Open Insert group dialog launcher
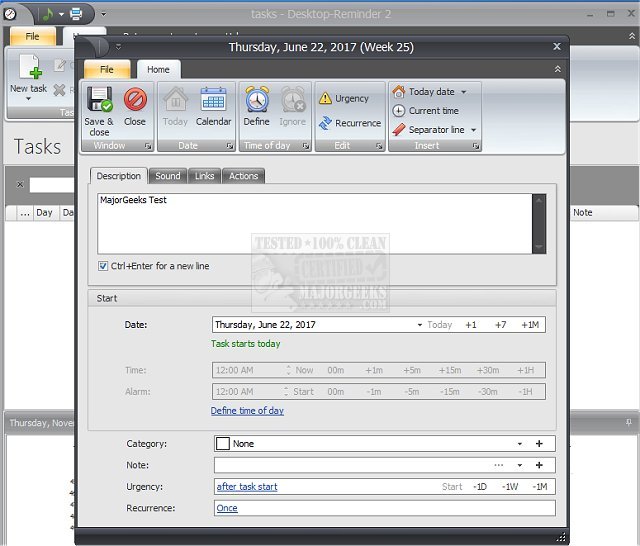Viewport: 640px width, 546px height. [x=476, y=146]
